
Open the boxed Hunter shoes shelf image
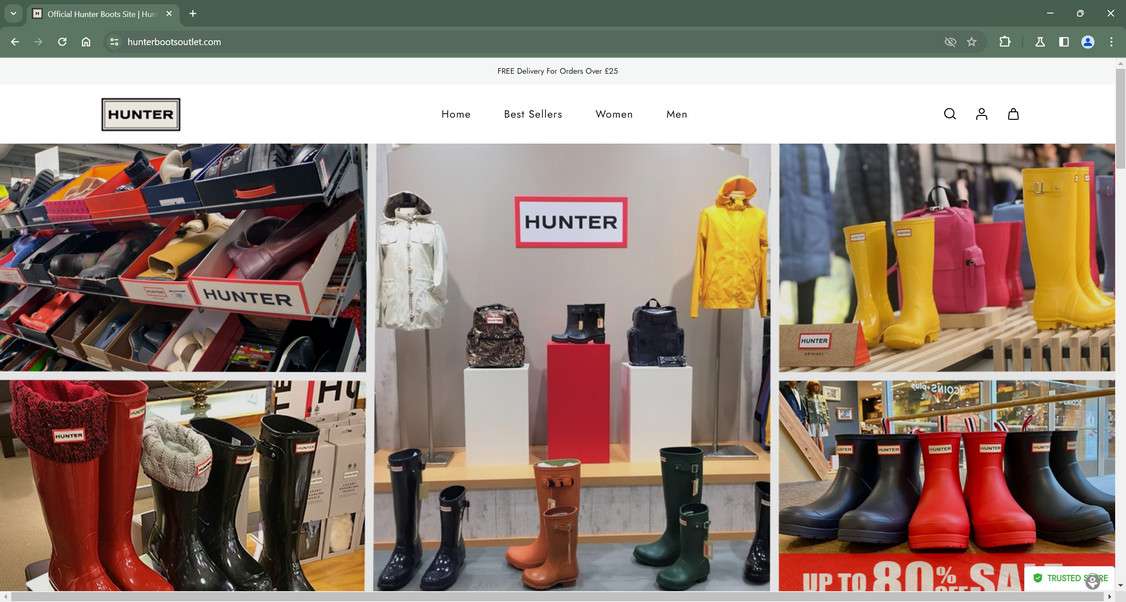click(x=183, y=257)
